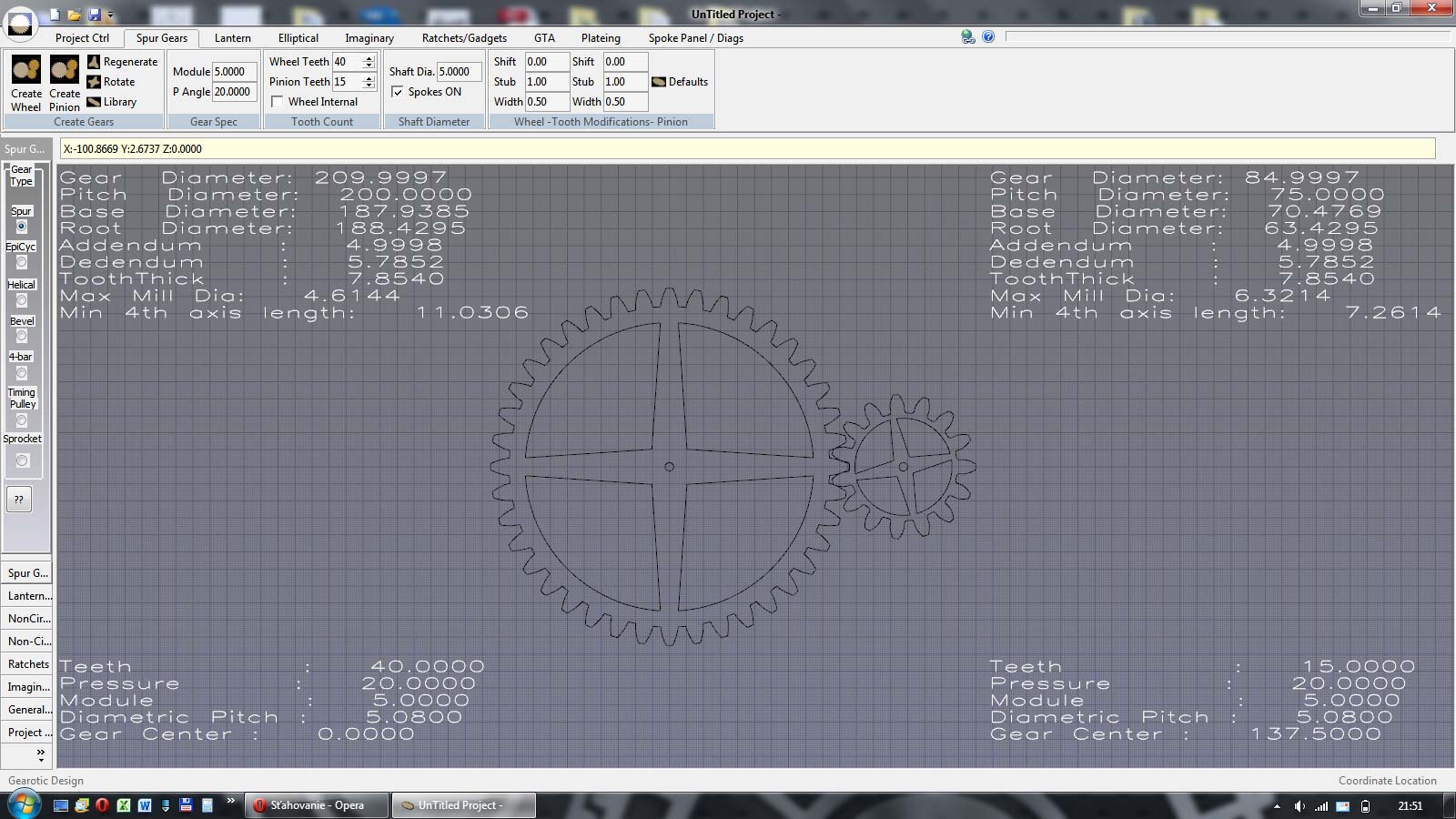Open the Ratchets/Gadgets ribbon tab
This screenshot has width=1456, height=819.
464,38
